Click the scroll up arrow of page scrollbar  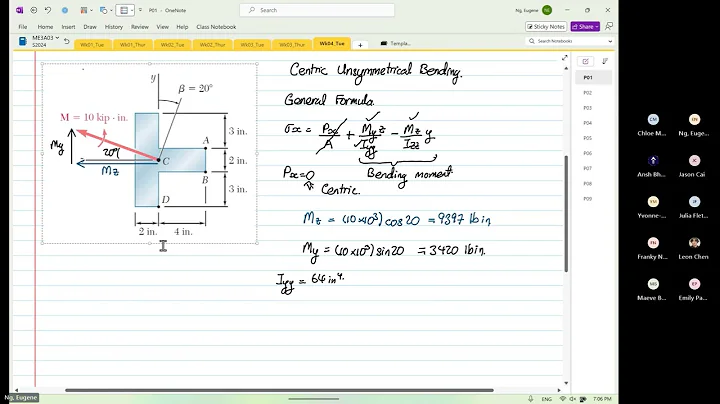(566, 68)
